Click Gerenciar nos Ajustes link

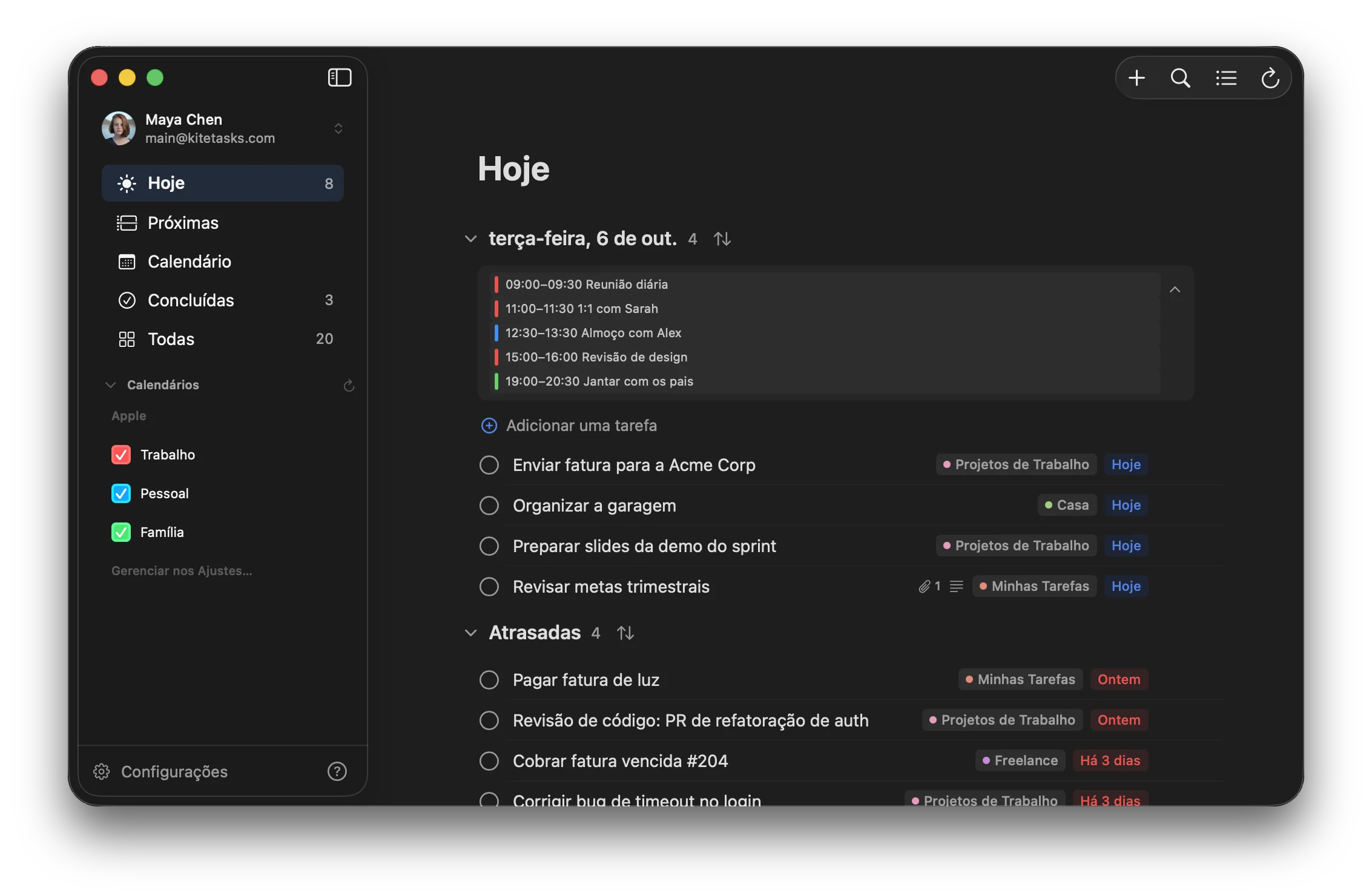tap(182, 571)
